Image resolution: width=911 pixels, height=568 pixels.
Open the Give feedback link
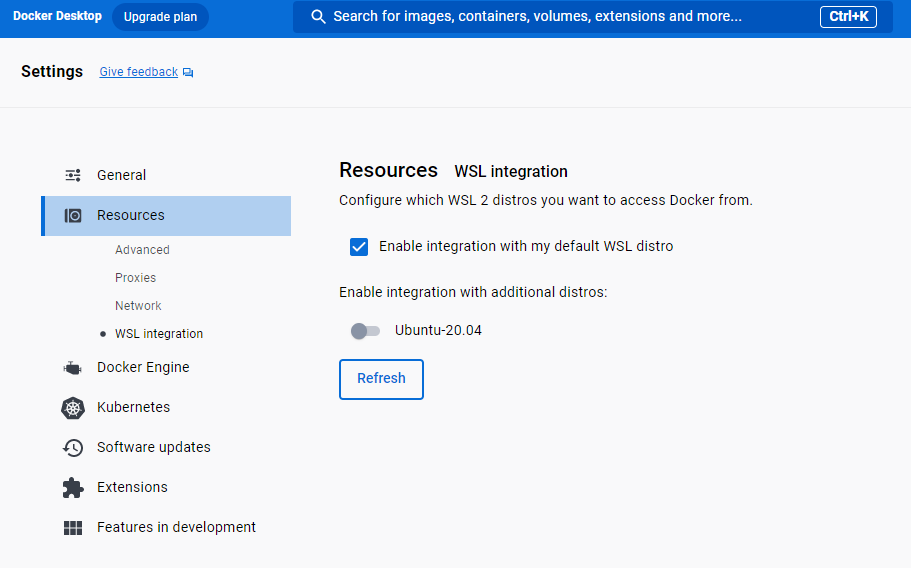(138, 72)
